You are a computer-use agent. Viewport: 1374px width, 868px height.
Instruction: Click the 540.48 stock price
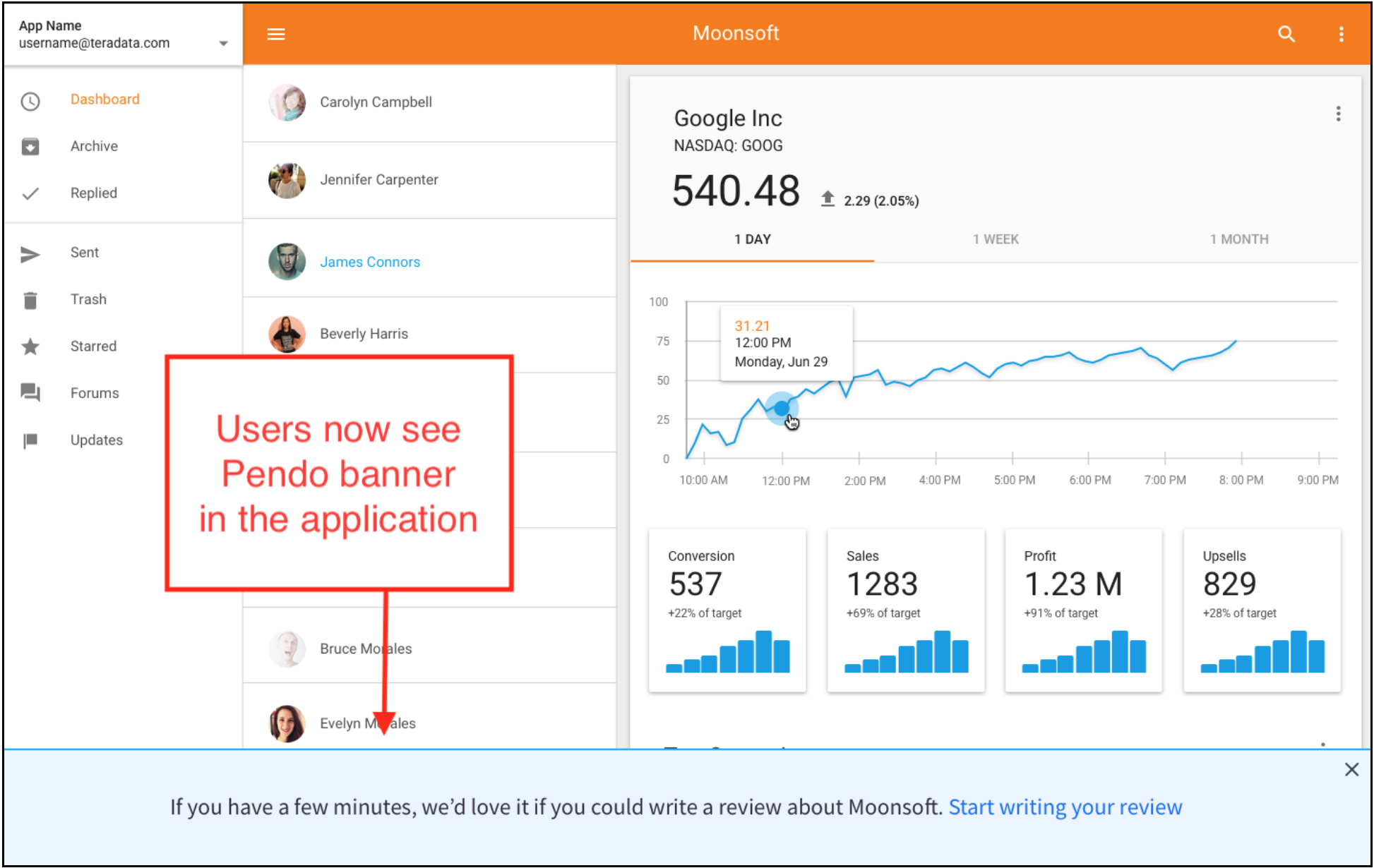[736, 191]
